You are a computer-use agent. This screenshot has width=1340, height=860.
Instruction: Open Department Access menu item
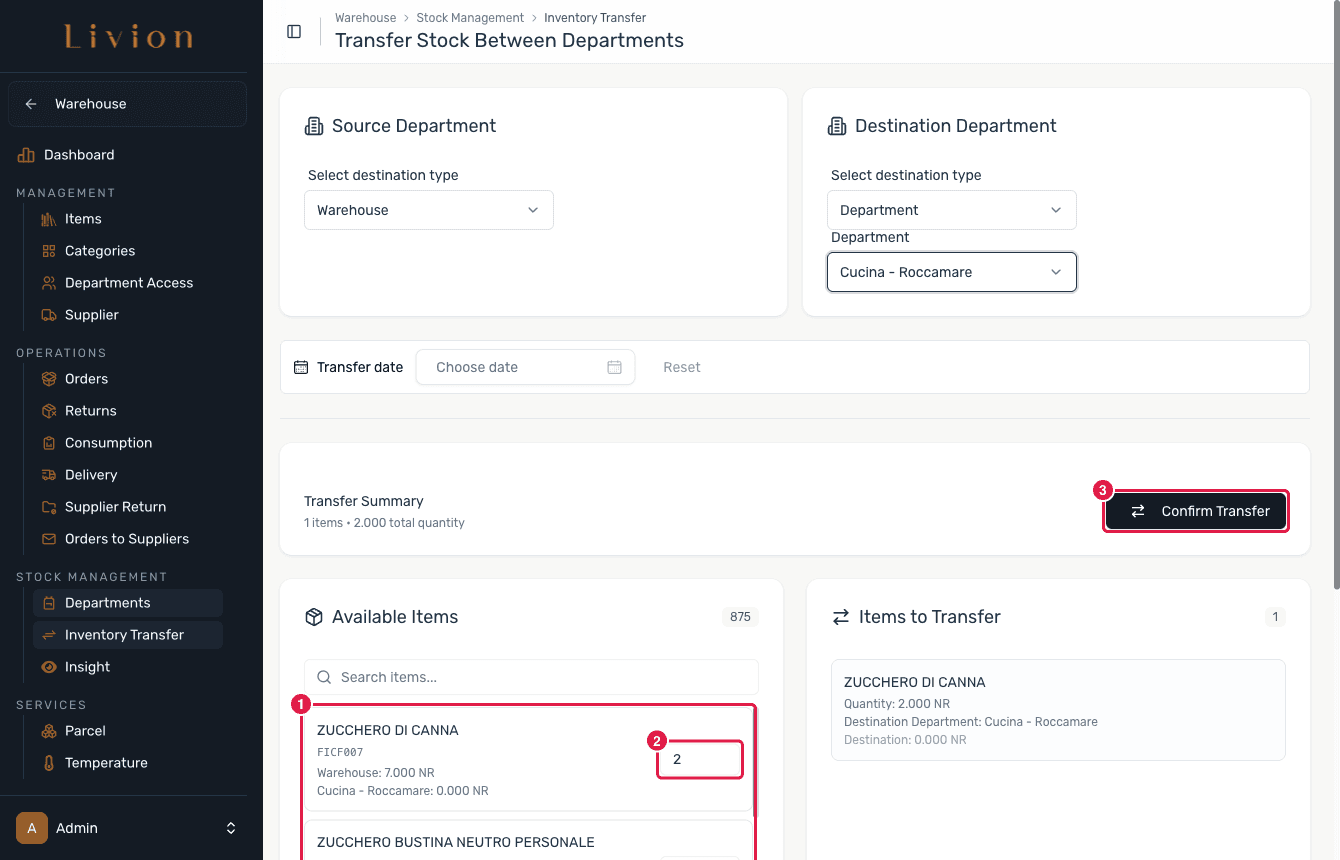[x=128, y=283]
